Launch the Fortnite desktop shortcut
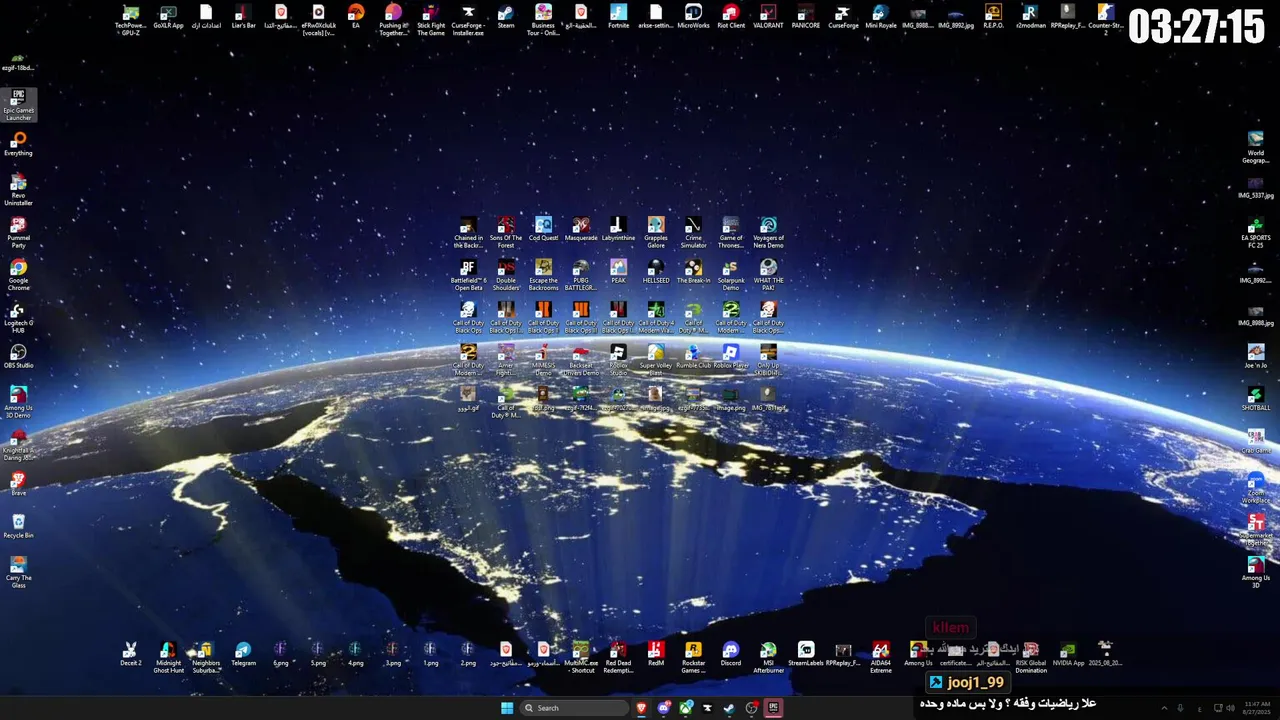The image size is (1280, 720). 618,17
